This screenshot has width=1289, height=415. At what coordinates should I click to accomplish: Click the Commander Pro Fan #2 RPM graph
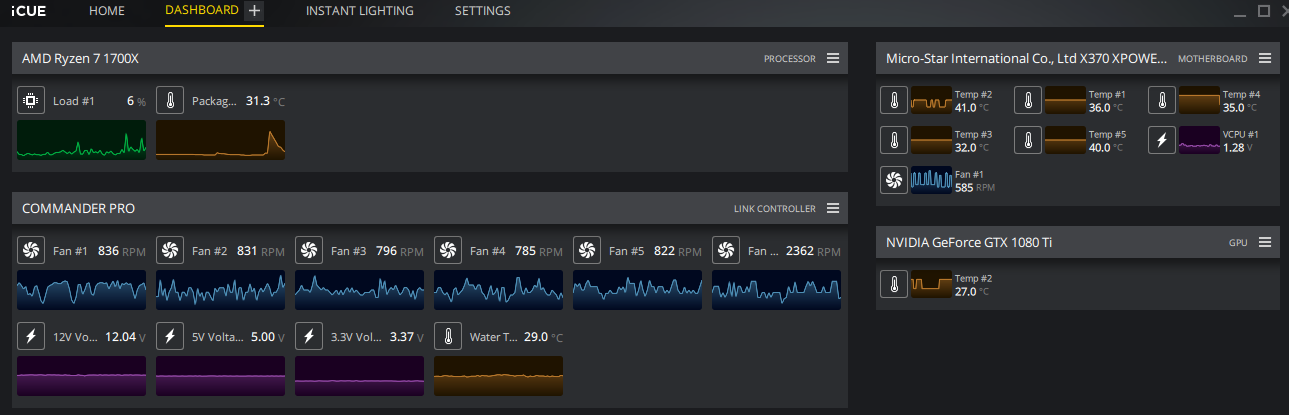pyautogui.click(x=221, y=290)
